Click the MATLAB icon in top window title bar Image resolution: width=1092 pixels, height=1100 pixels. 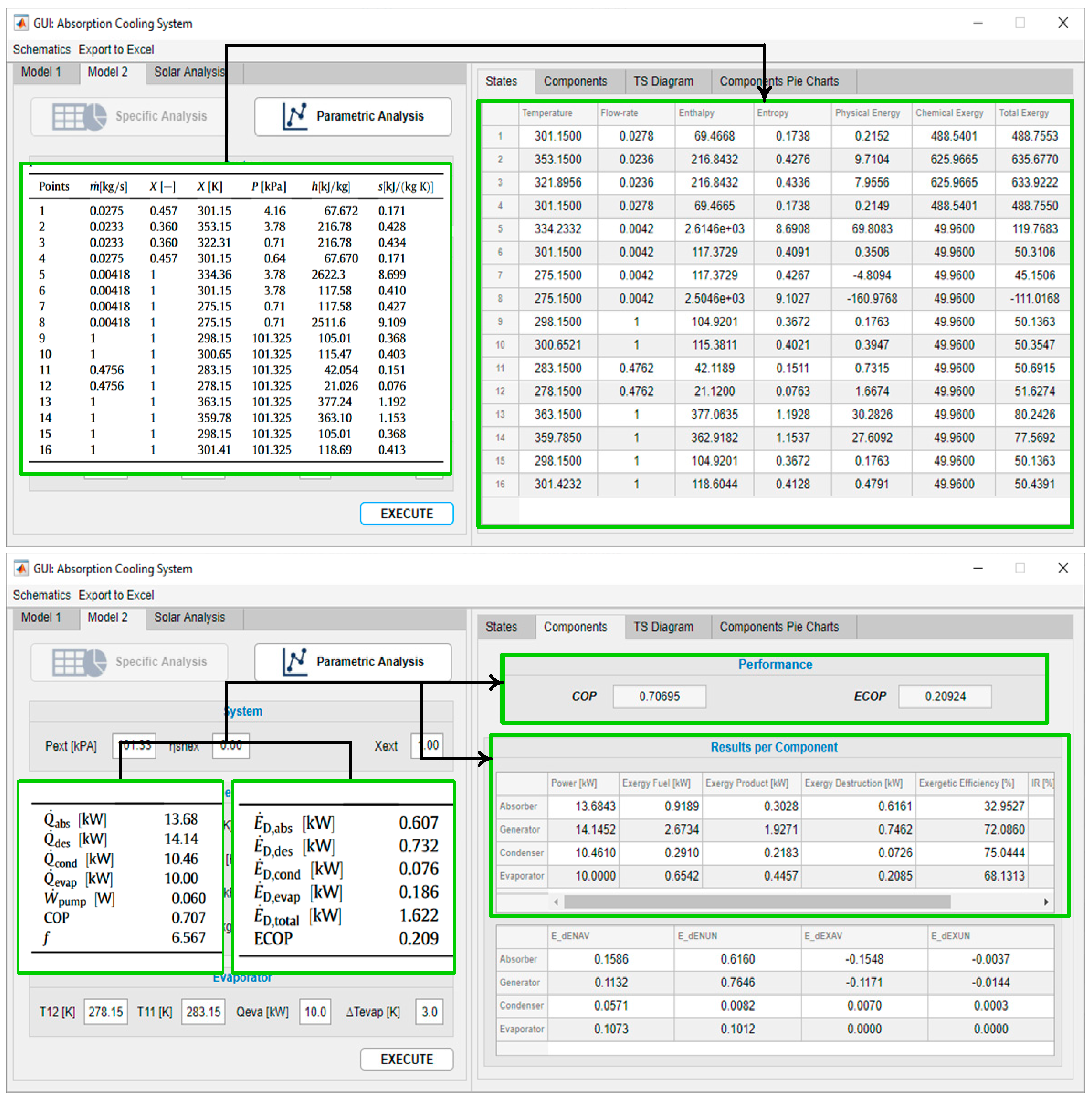[x=21, y=23]
